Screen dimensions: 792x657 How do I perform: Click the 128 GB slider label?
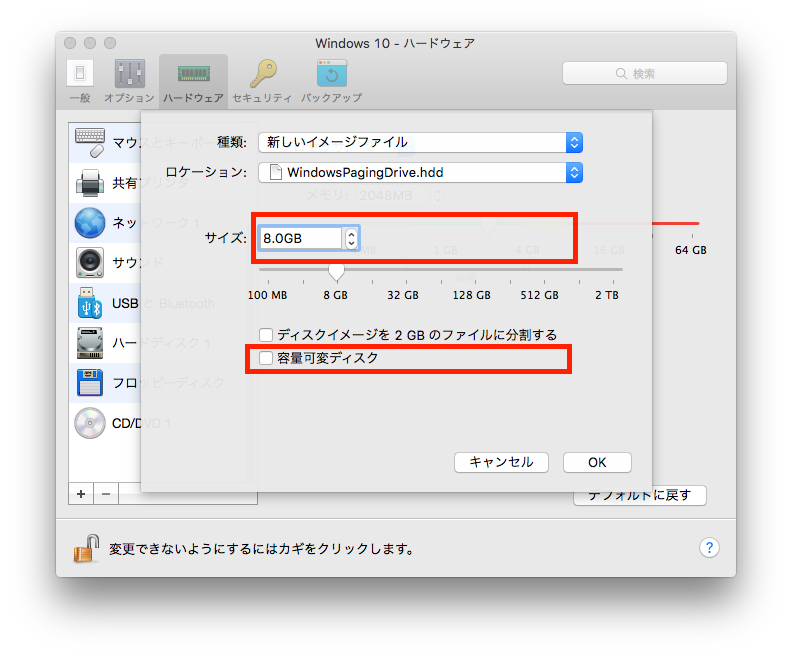pos(472,295)
